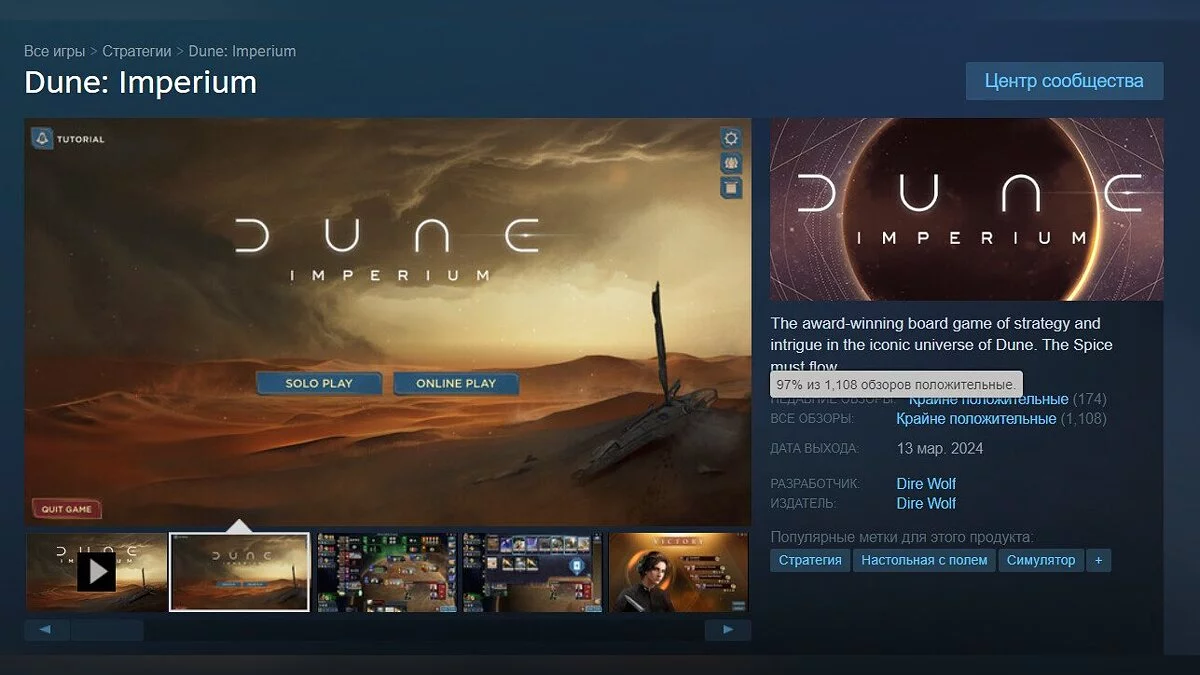Select the second title screen thumbnail
Screen dimensions: 1200x675
click(x=240, y=572)
